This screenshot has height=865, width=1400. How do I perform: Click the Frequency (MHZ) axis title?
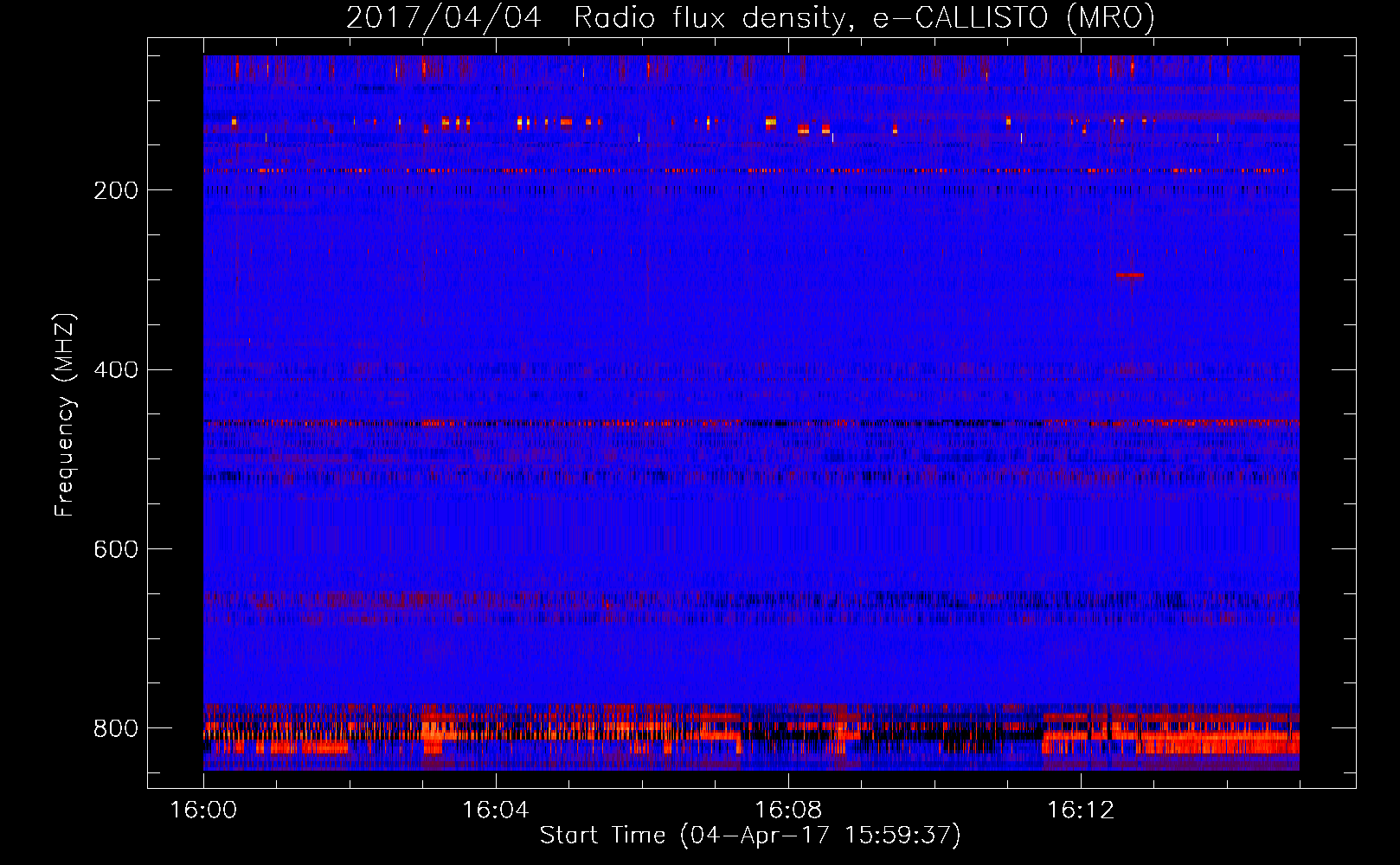tap(66, 414)
